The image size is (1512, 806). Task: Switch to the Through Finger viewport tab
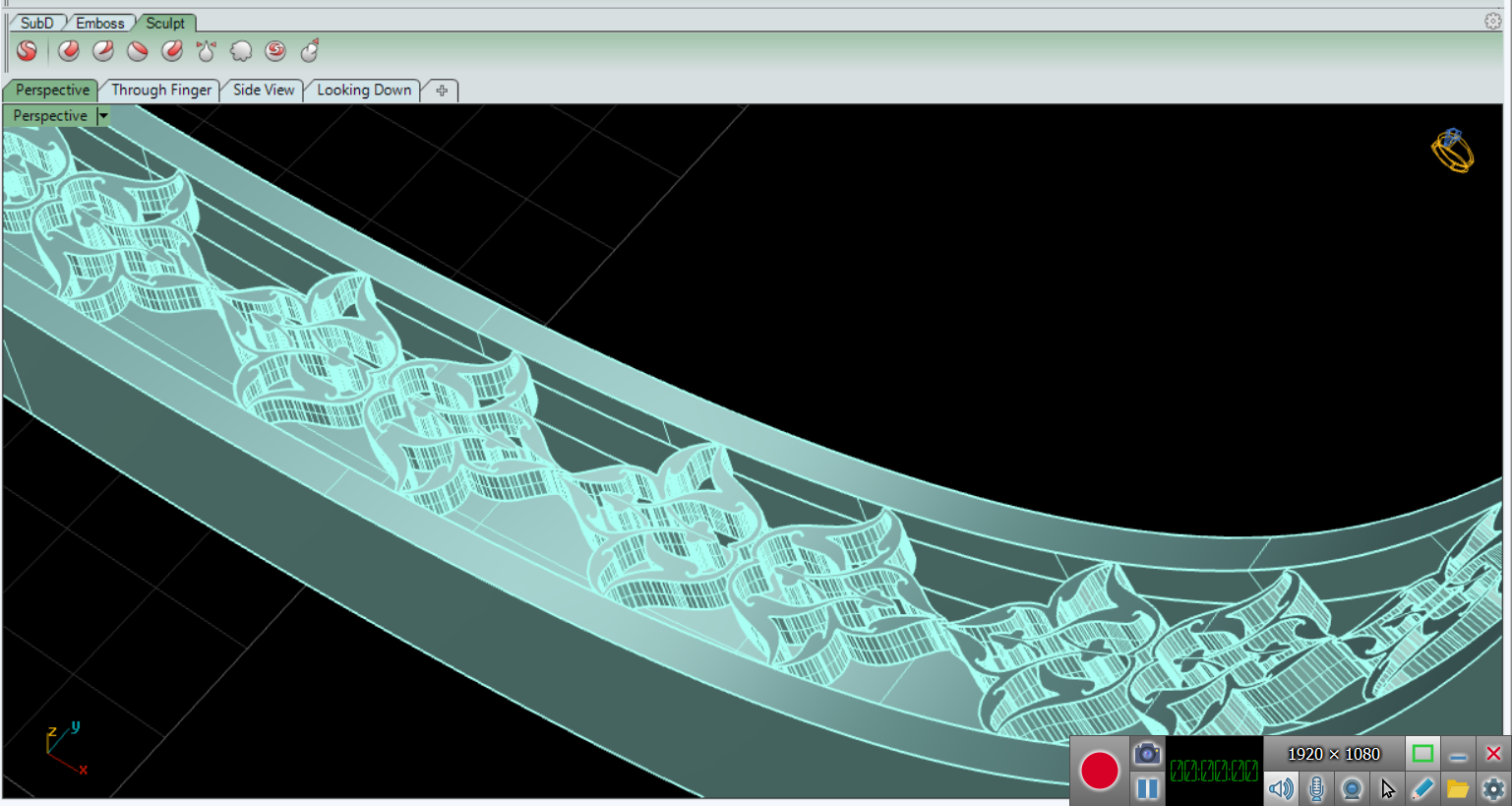click(x=161, y=90)
